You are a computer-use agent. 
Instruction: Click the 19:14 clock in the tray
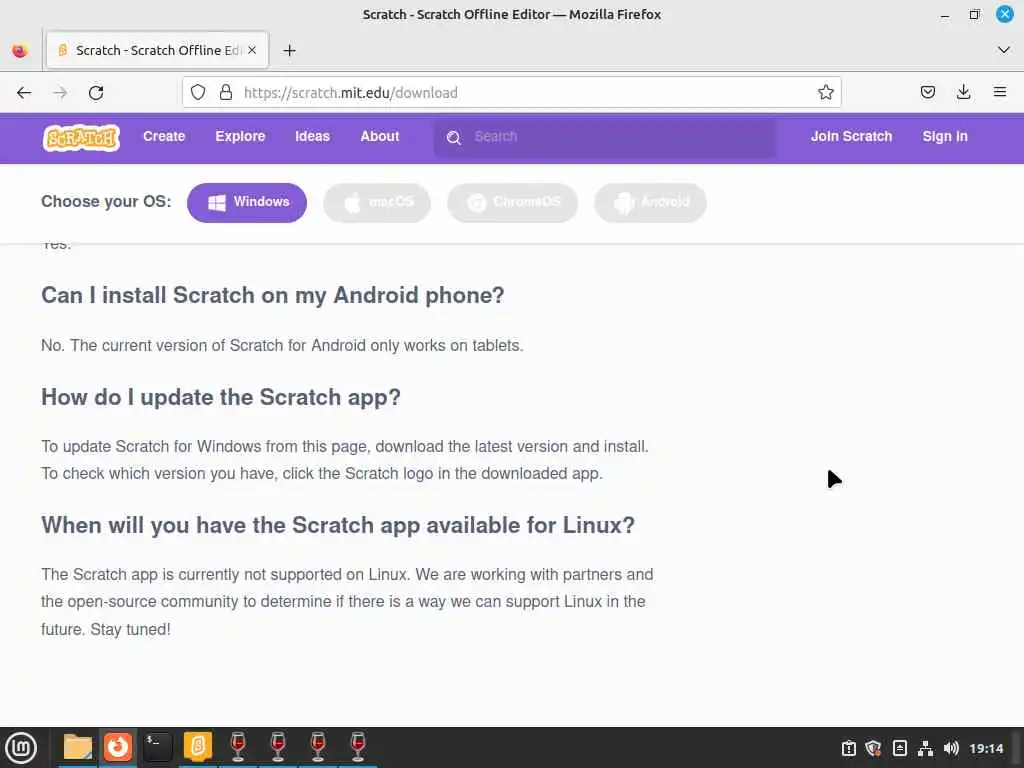[986, 748]
